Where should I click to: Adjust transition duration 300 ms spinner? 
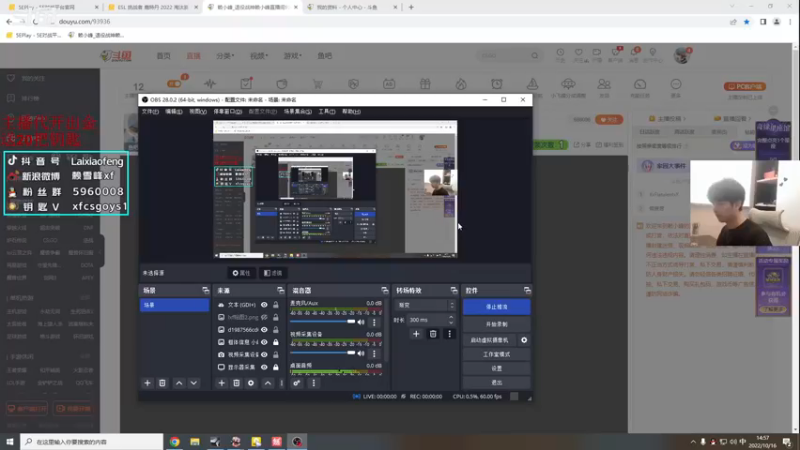(x=431, y=320)
